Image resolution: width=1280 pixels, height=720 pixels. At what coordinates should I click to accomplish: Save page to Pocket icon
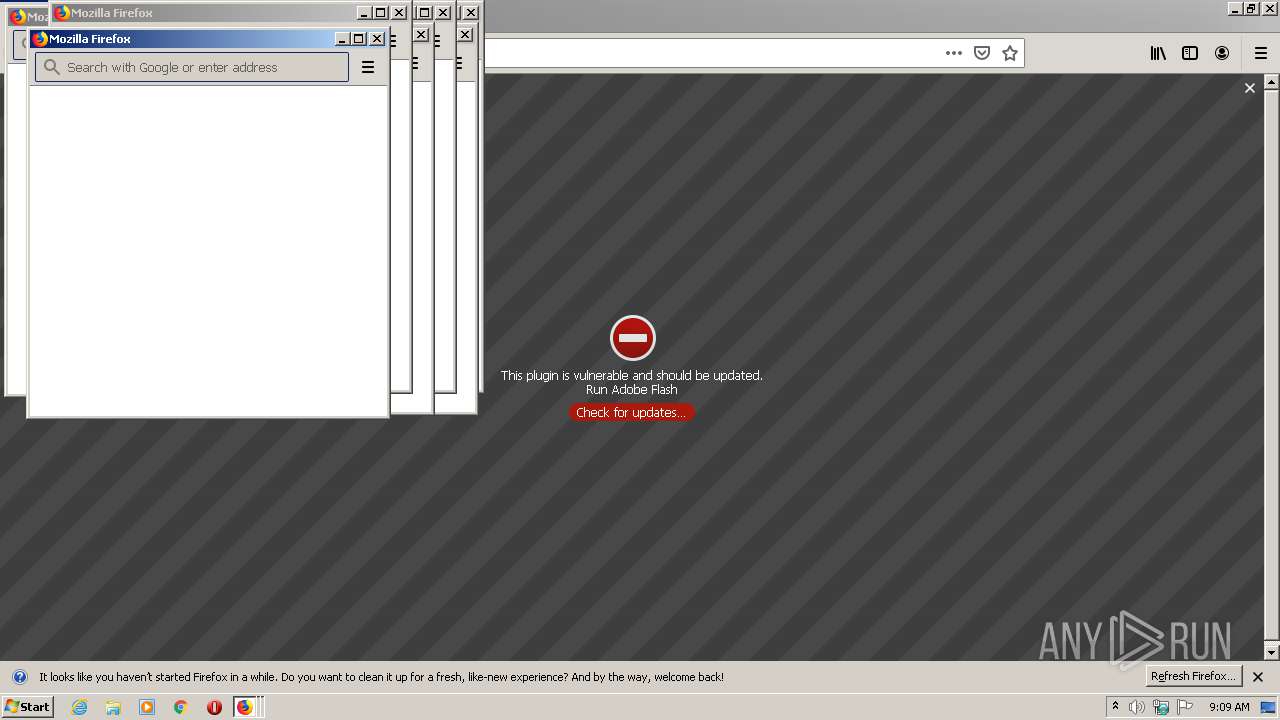coord(982,53)
